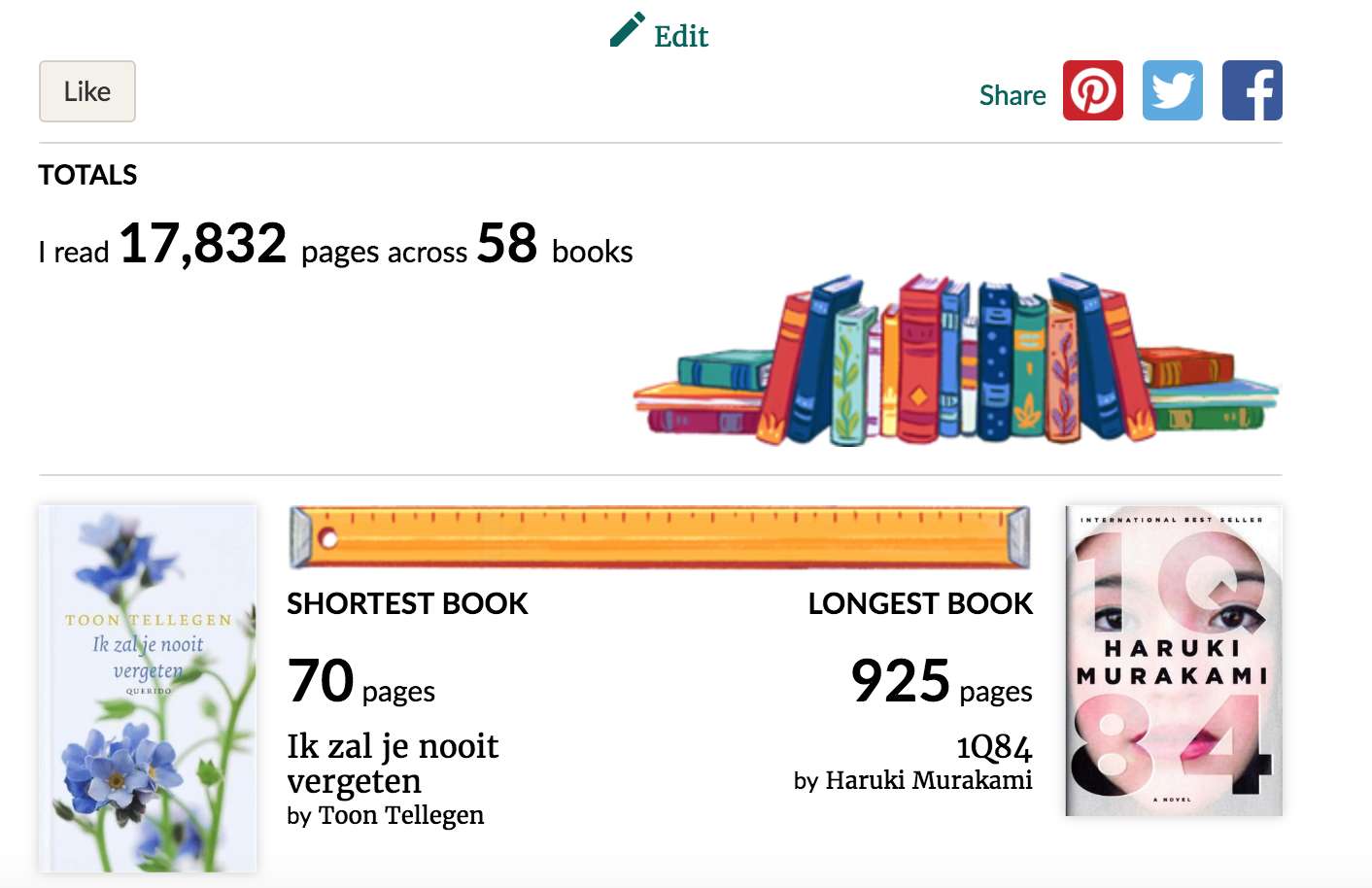
Task: Share on Pinterest icon
Action: 1093,90
